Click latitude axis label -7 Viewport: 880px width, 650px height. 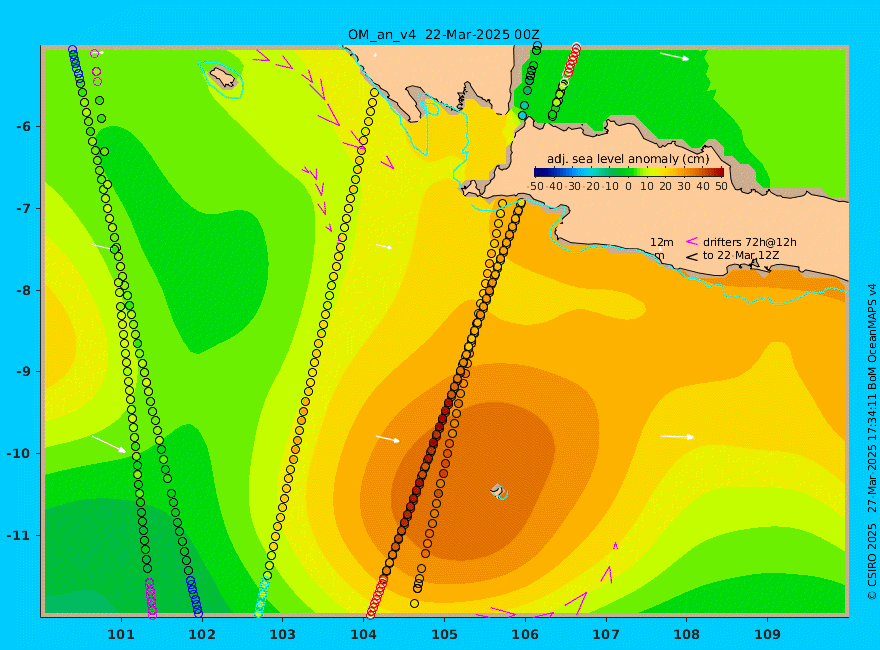click(23, 208)
